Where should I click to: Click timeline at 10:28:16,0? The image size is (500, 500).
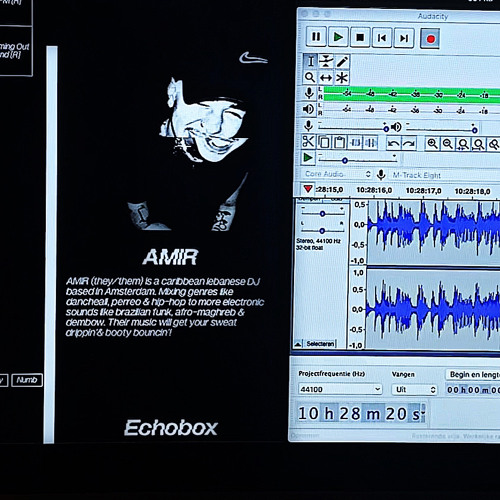pyautogui.click(x=374, y=190)
